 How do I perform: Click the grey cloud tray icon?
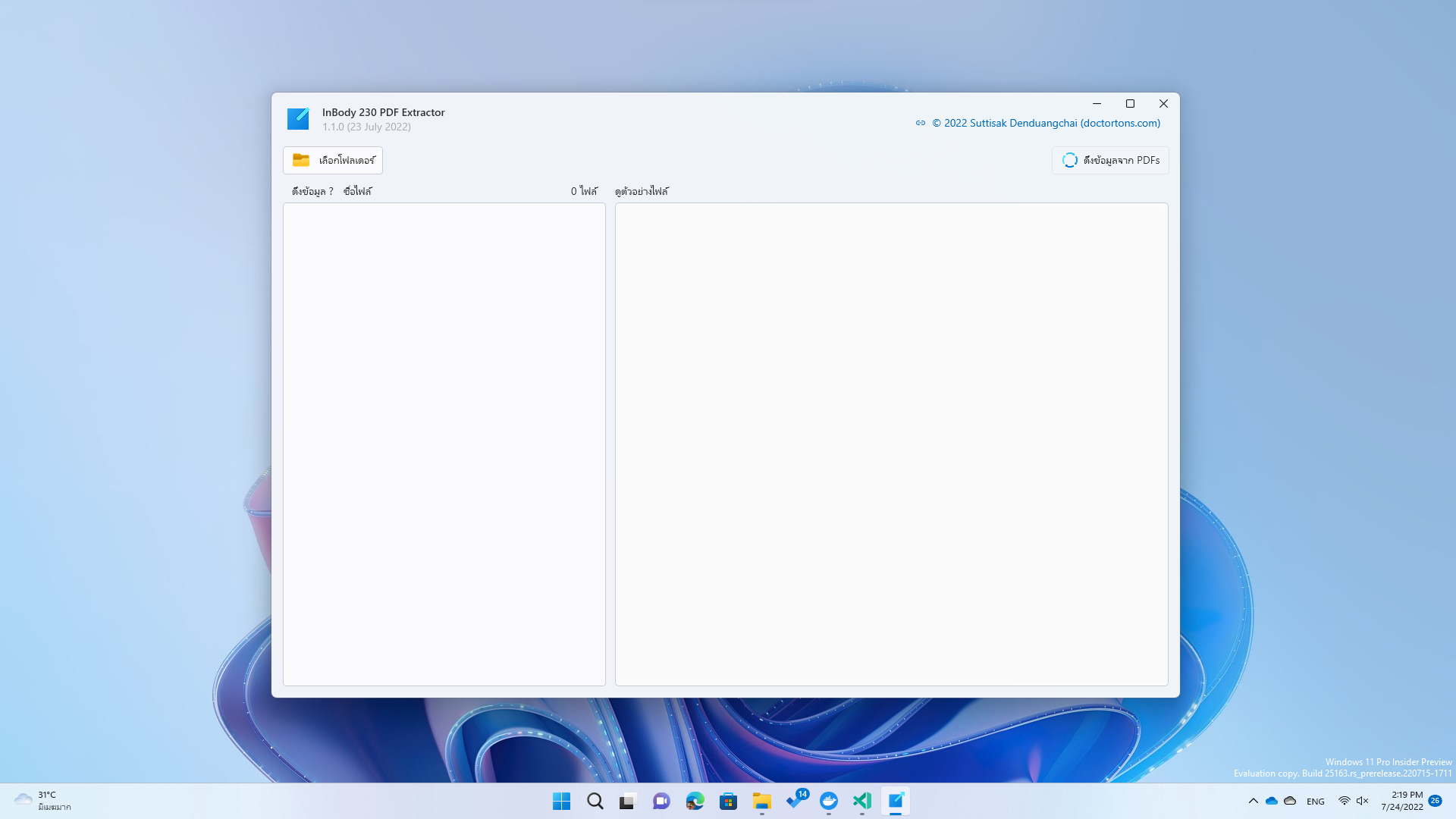tap(1290, 801)
